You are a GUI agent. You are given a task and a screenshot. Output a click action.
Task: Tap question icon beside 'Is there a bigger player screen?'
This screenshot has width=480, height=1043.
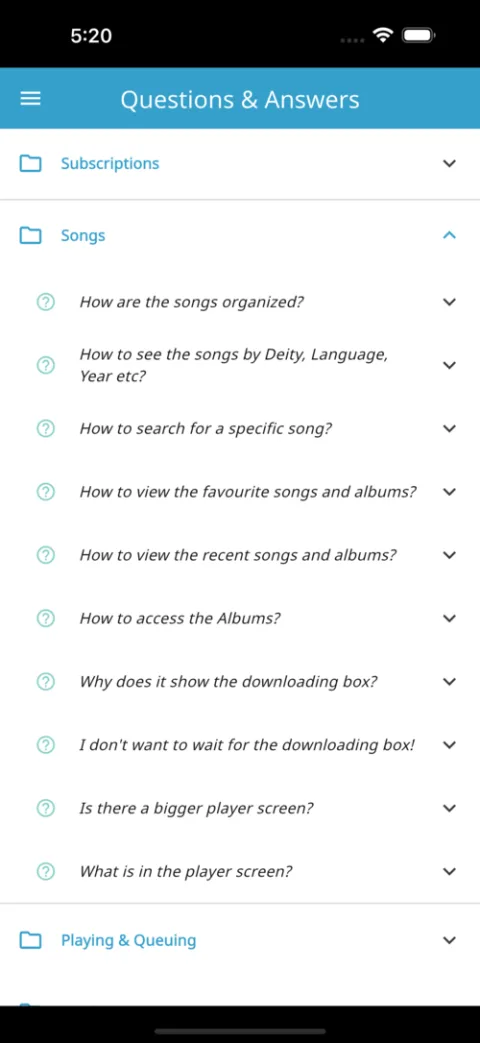[45, 808]
